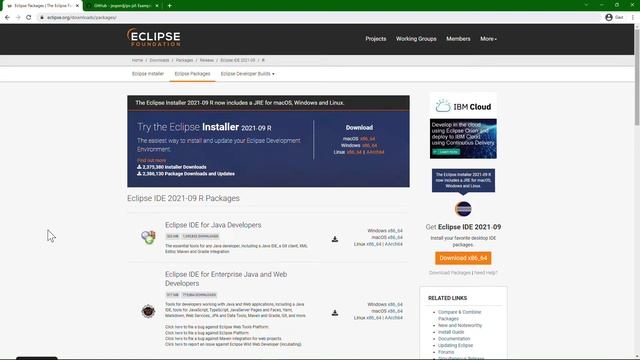Click the Eclipse IDE 2021-09 breadcrumb
640x360 pixels.
[238, 60]
